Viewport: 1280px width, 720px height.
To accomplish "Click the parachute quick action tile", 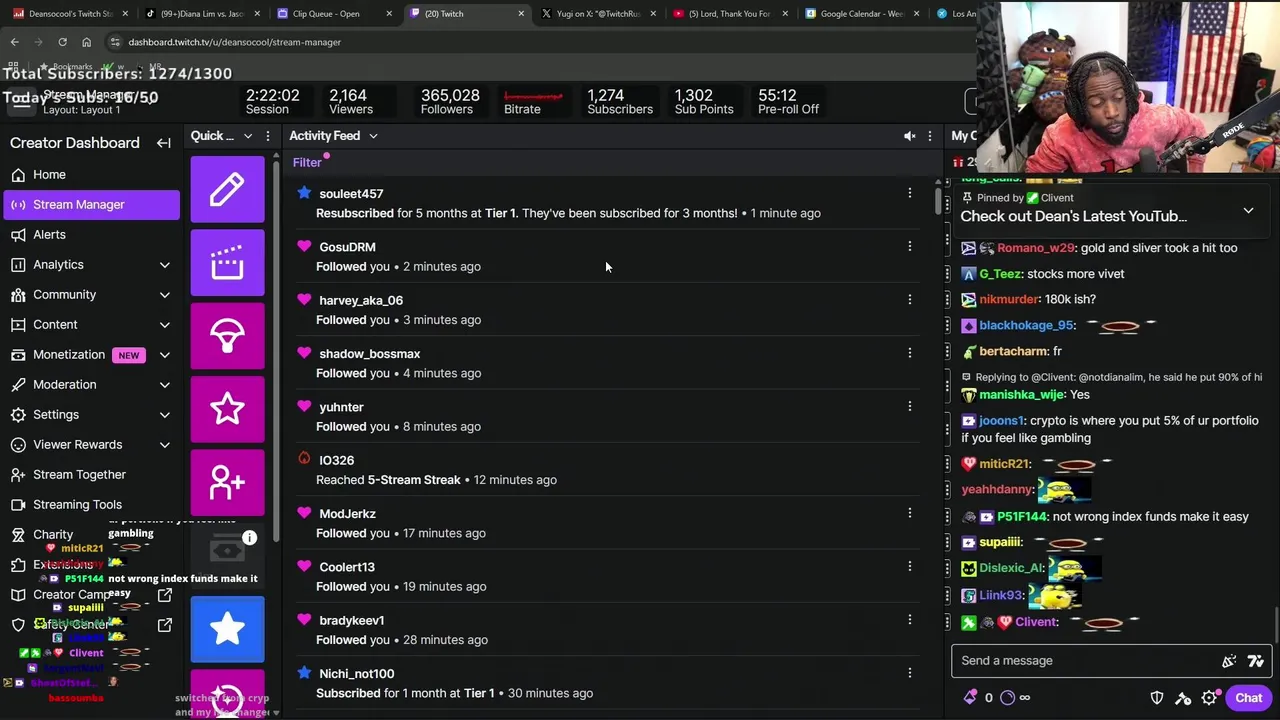I will pos(227,336).
